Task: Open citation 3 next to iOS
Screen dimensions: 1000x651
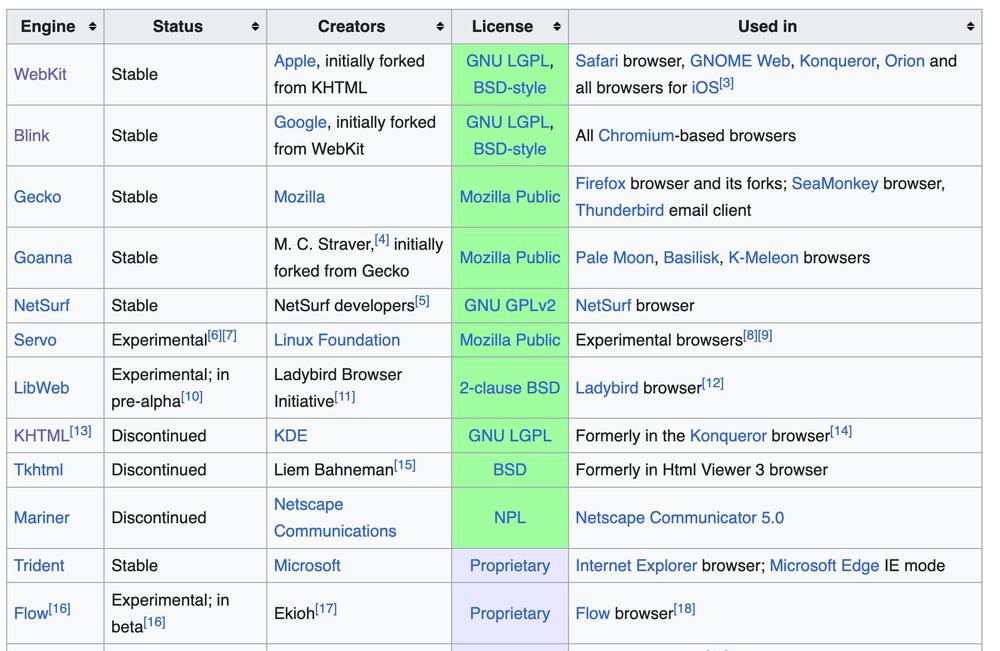Action: coord(726,84)
